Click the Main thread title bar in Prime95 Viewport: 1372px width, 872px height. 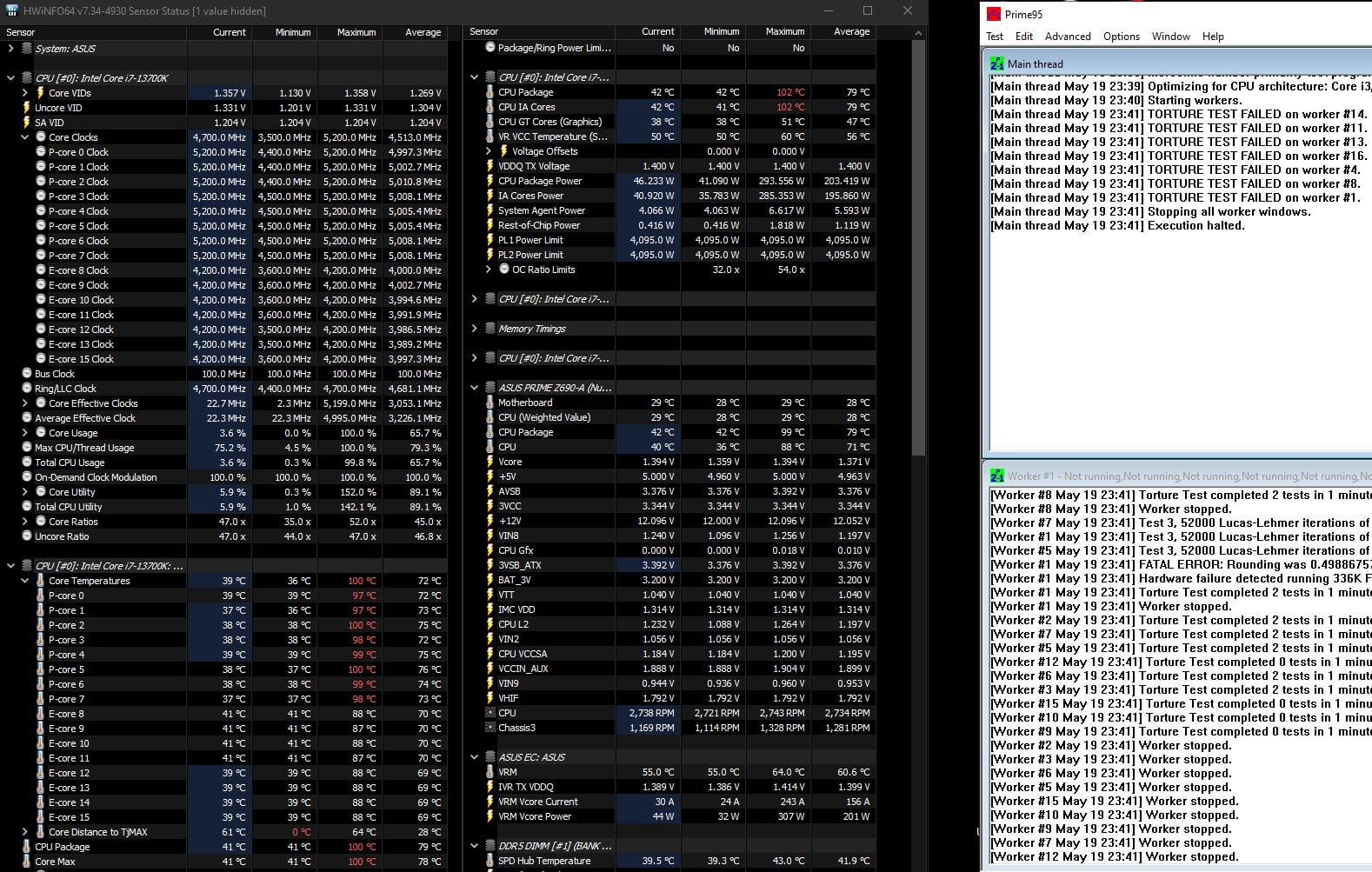(1179, 63)
